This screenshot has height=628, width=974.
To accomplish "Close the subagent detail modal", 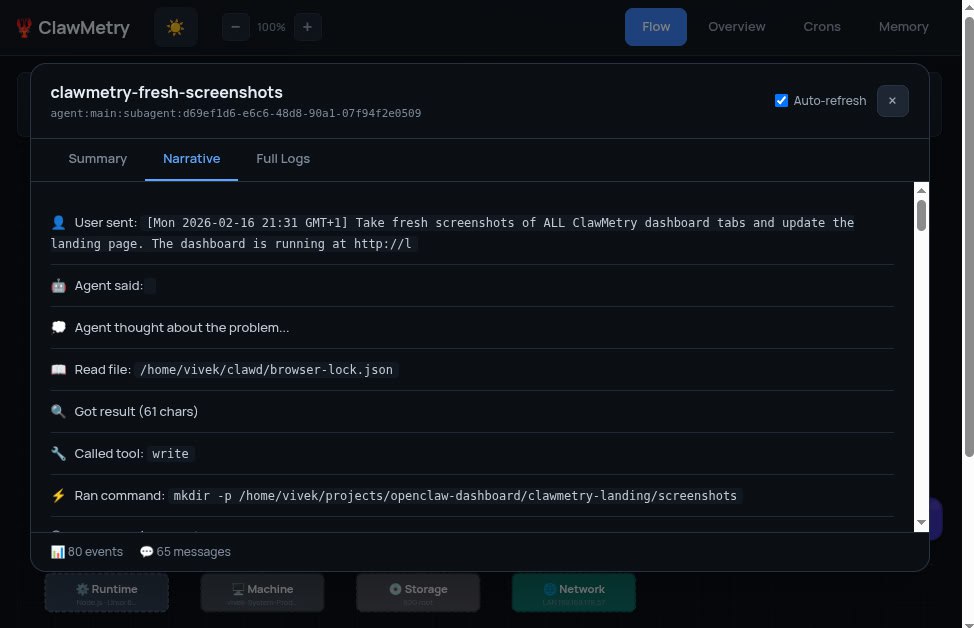I will (x=892, y=101).
